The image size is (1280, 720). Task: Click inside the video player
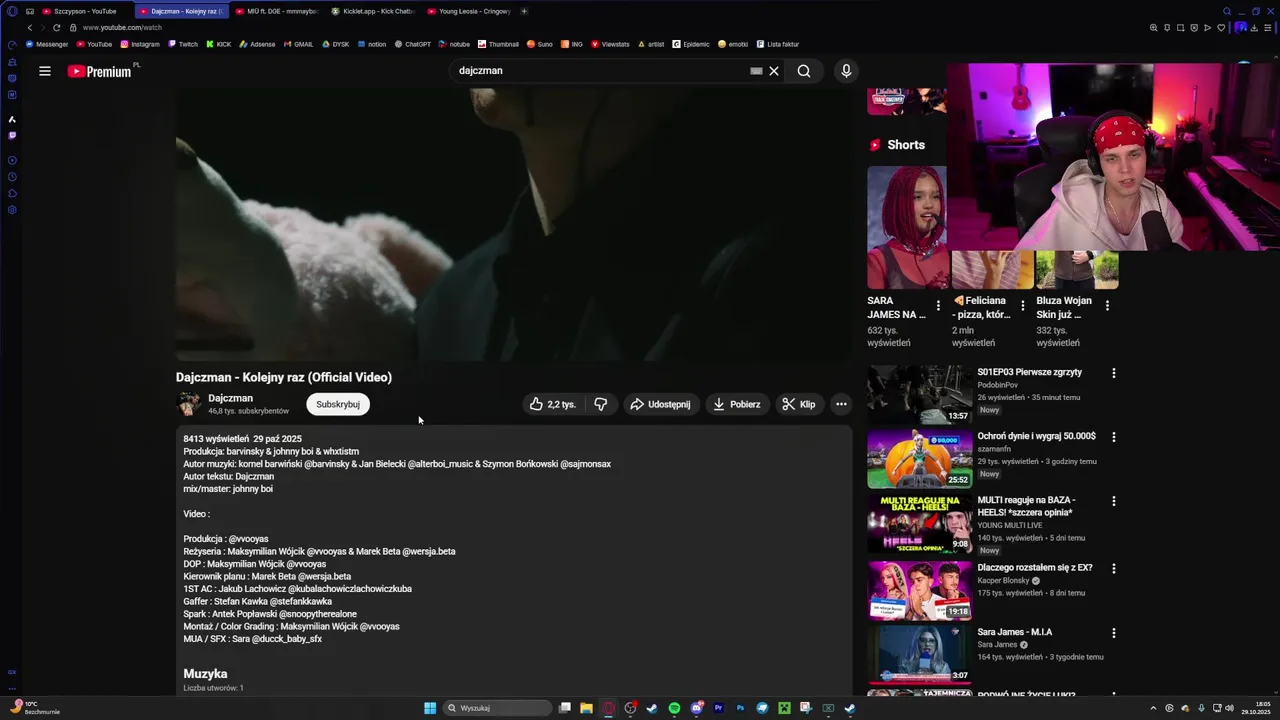pyautogui.click(x=514, y=224)
